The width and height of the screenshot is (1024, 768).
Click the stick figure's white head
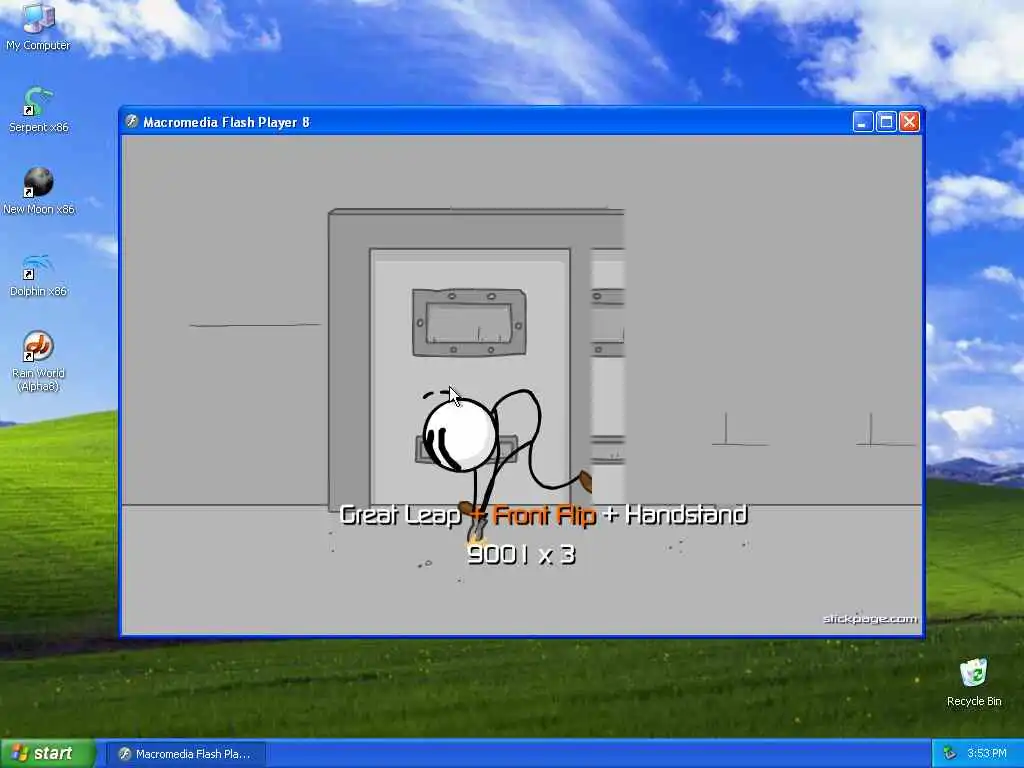(x=460, y=434)
